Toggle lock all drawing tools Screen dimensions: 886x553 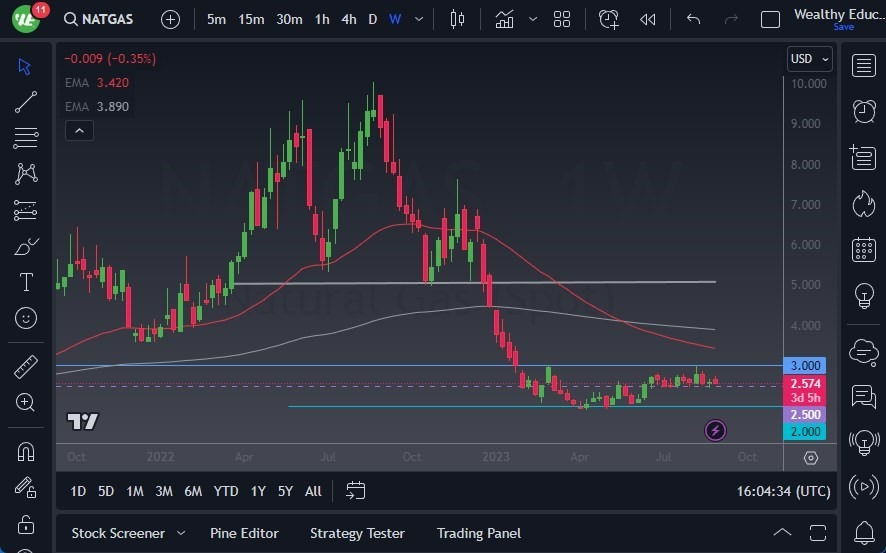pos(26,524)
